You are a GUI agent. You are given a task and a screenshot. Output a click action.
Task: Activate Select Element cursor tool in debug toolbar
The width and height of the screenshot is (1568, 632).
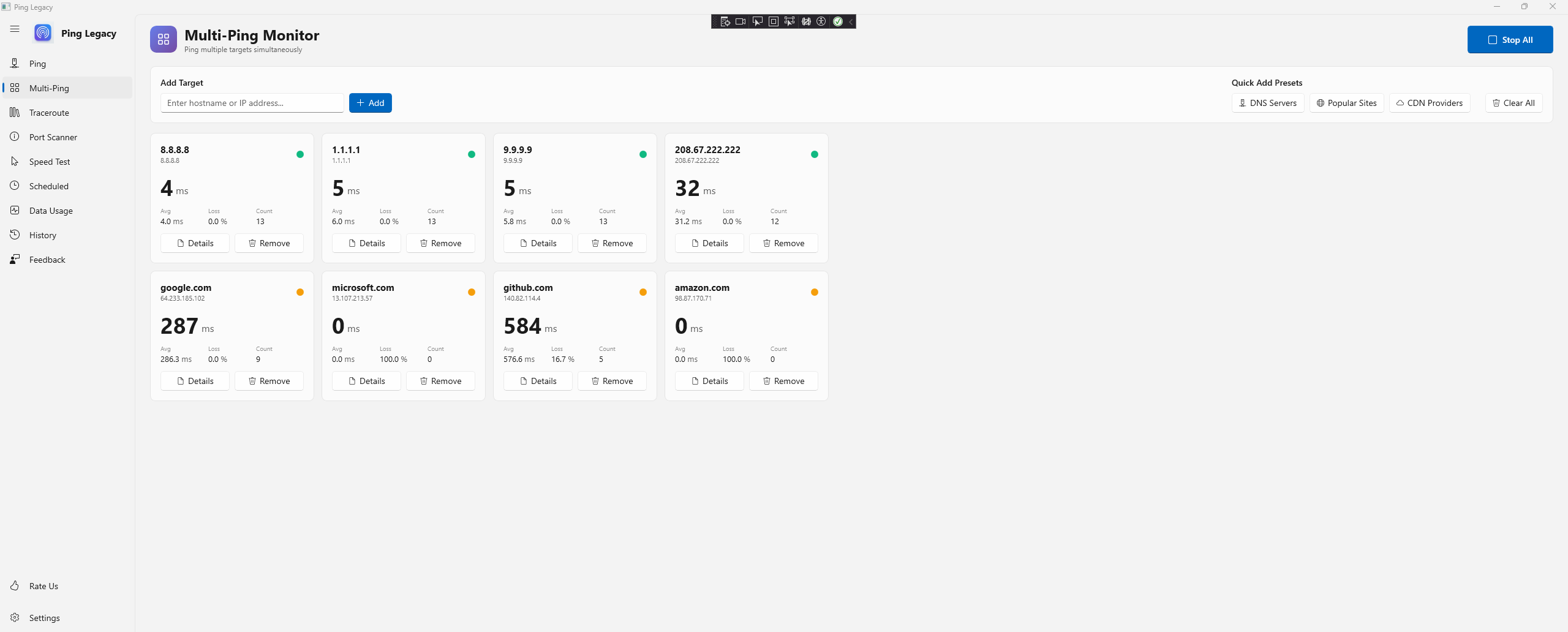758,21
